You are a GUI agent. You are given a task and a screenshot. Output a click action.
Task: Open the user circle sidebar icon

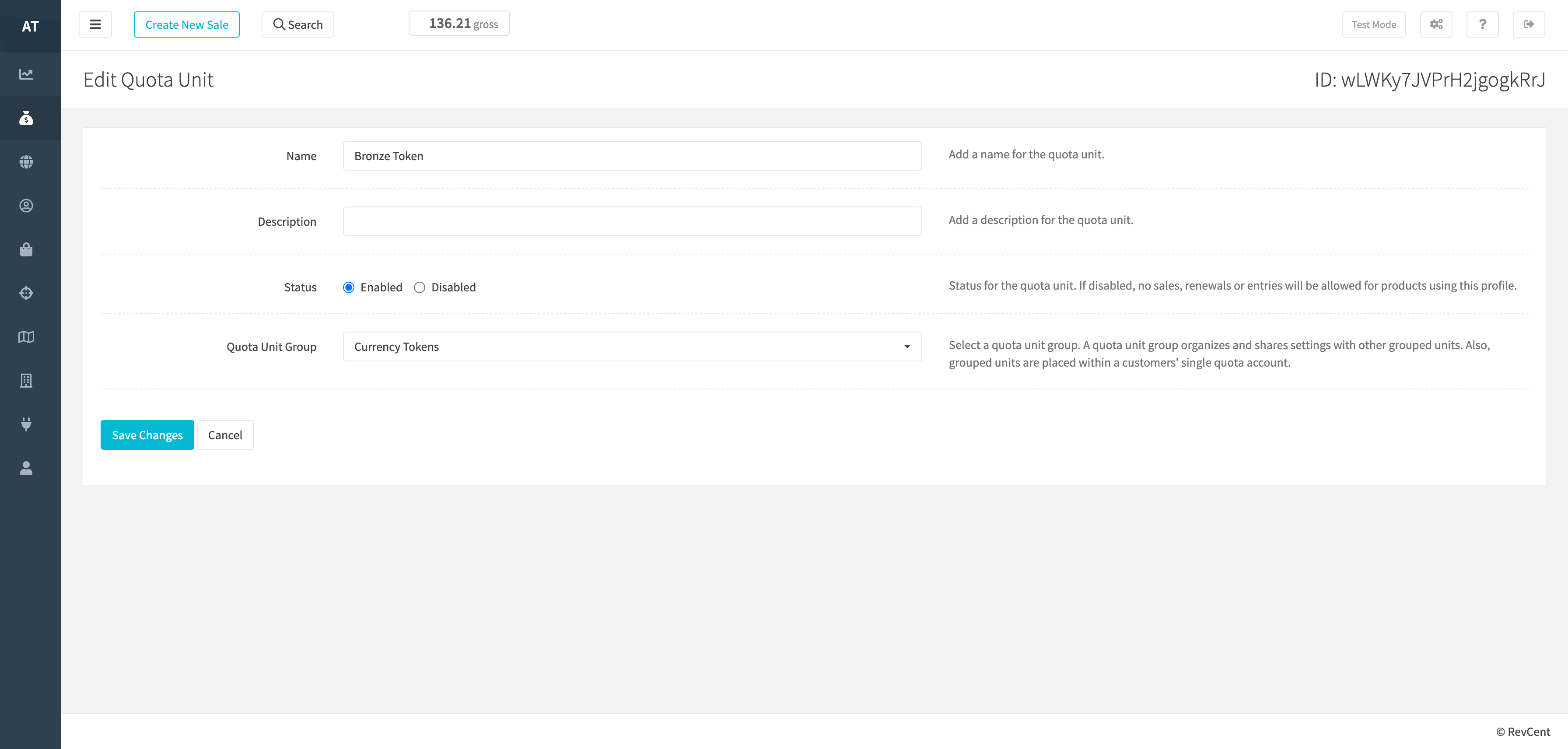(26, 206)
